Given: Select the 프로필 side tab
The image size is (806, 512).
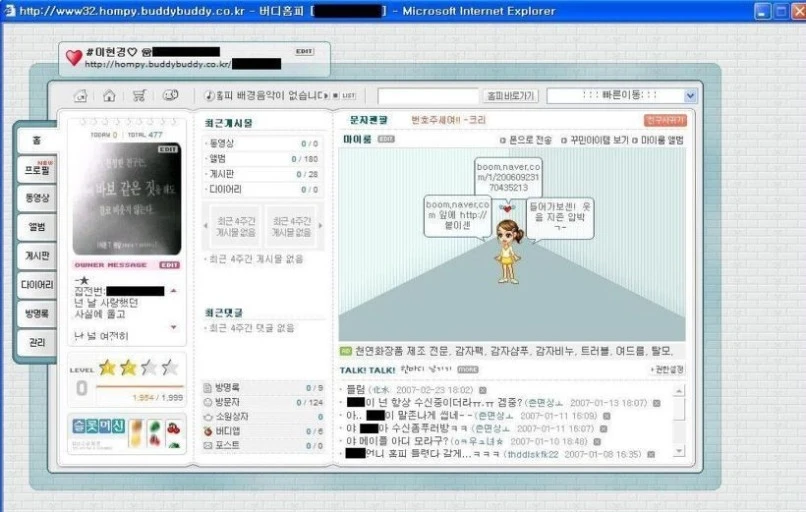Looking at the screenshot, I should click(38, 169).
